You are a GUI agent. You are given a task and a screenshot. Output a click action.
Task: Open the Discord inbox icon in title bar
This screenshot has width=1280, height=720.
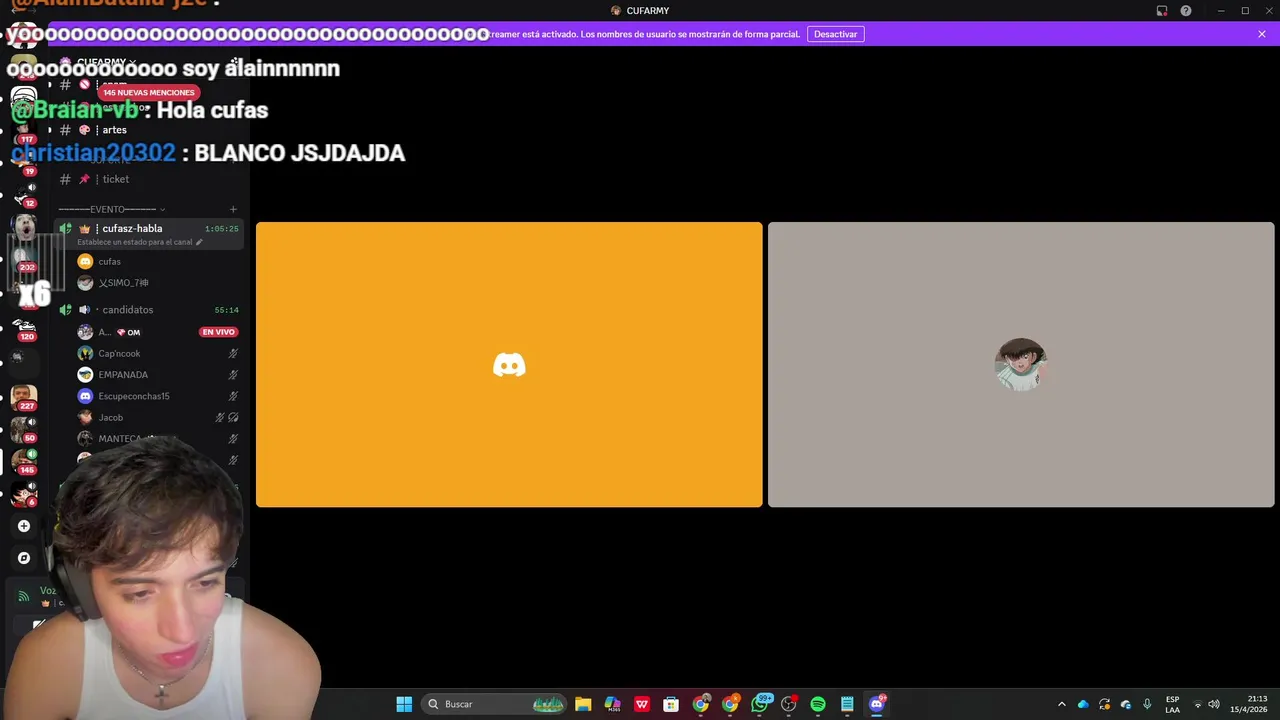coord(1162,11)
